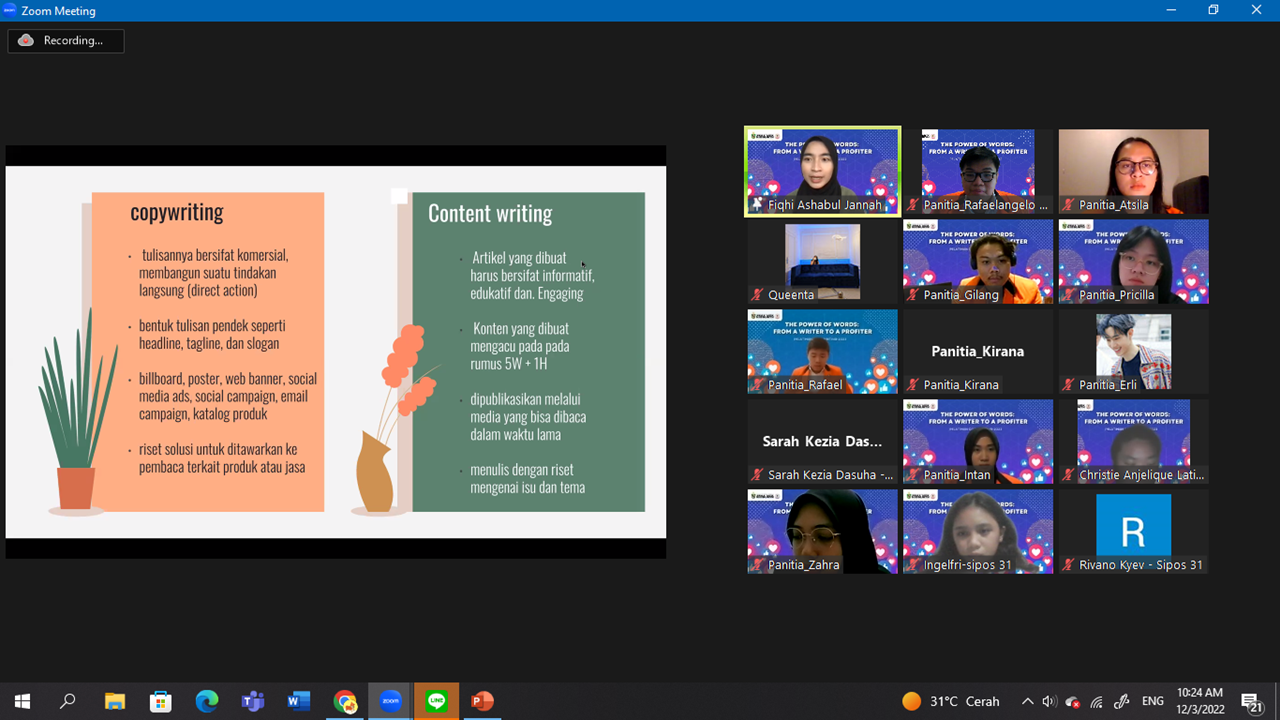Click the Google Chrome taskbar icon

pyautogui.click(x=345, y=701)
